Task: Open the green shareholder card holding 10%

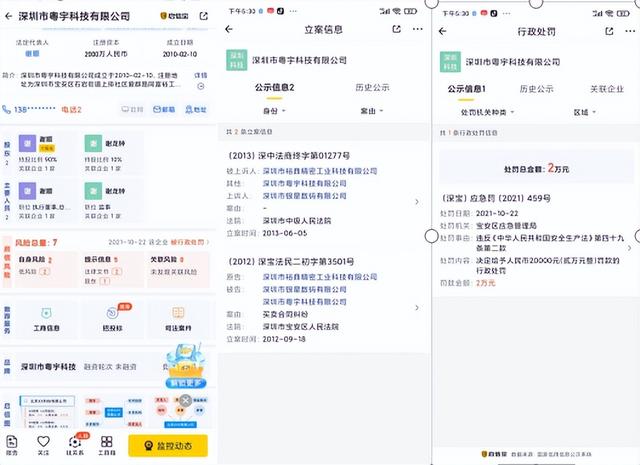Action: [x=112, y=151]
